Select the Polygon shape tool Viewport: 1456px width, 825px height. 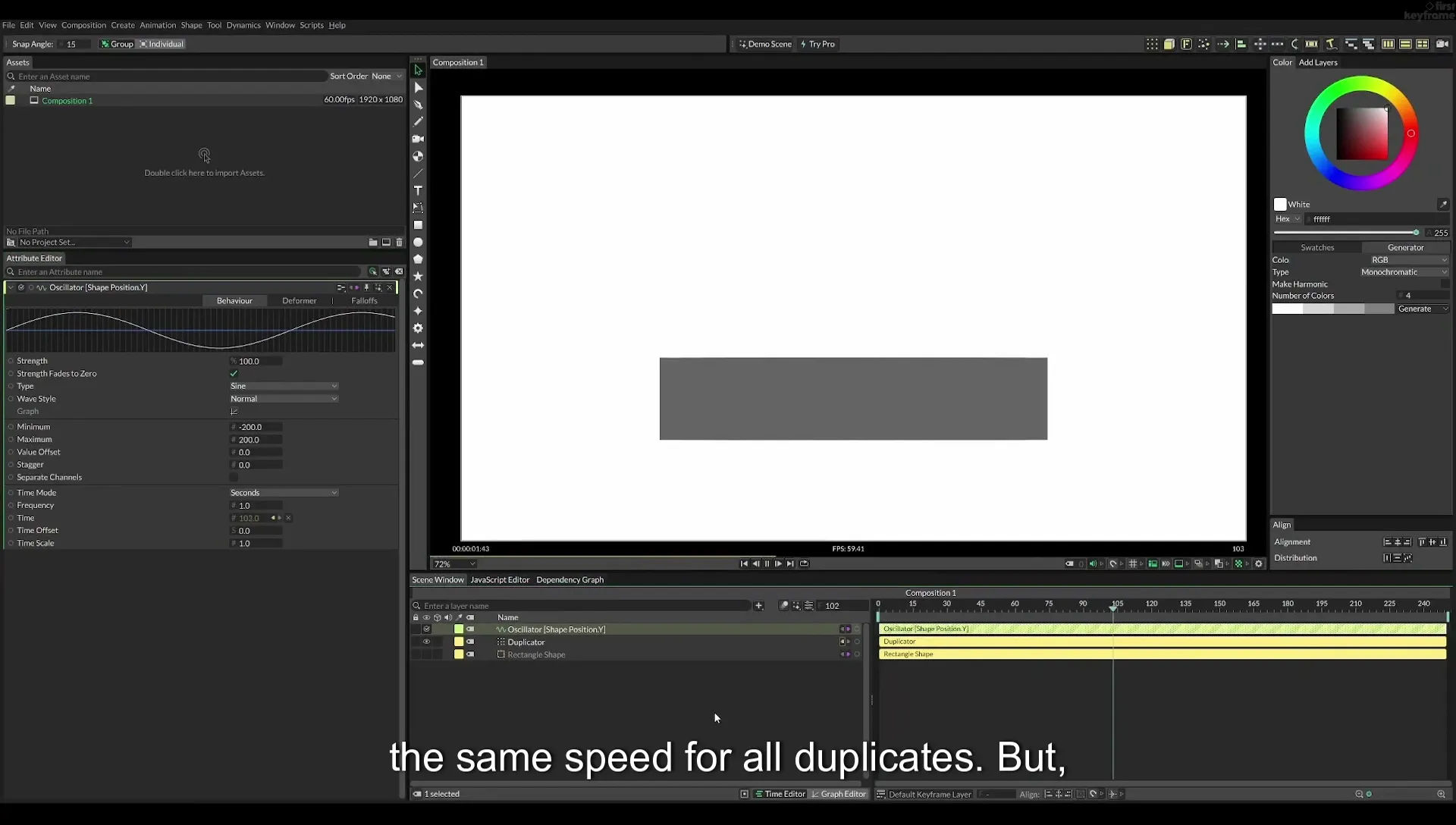point(418,259)
